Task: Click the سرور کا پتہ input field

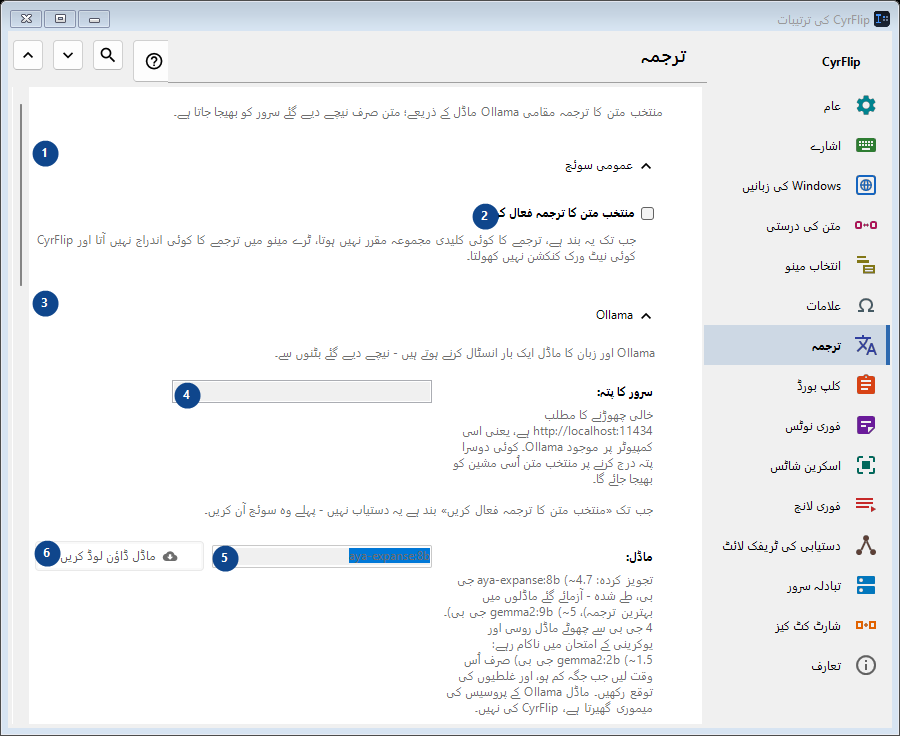Action: [x=302, y=392]
